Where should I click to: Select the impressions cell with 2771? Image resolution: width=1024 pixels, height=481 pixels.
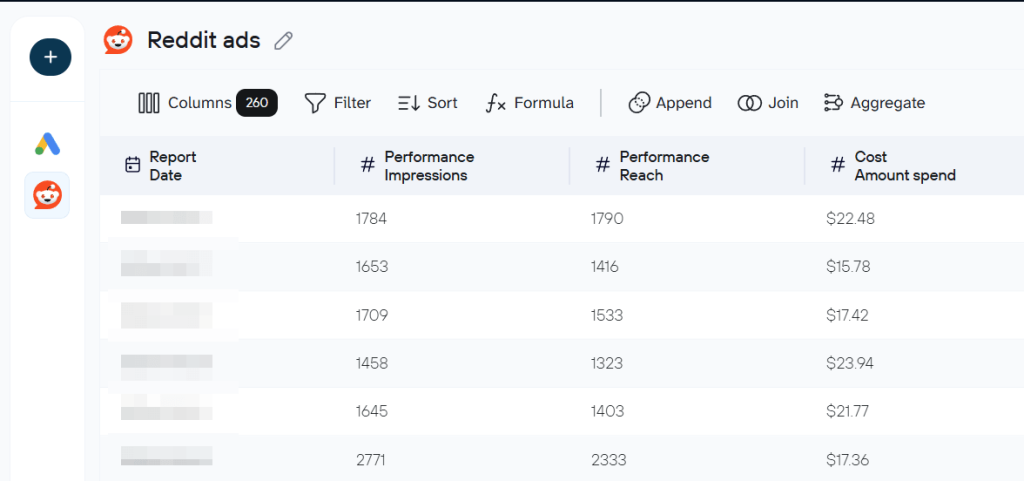pyautogui.click(x=370, y=460)
